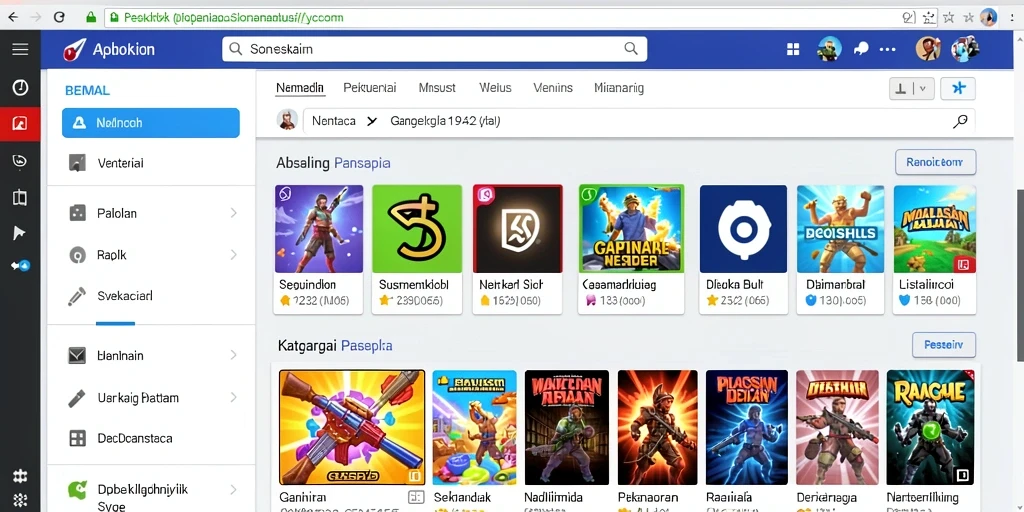The image size is (1024, 512).
Task: Open the chat bubble icon in the header
Action: [x=861, y=48]
